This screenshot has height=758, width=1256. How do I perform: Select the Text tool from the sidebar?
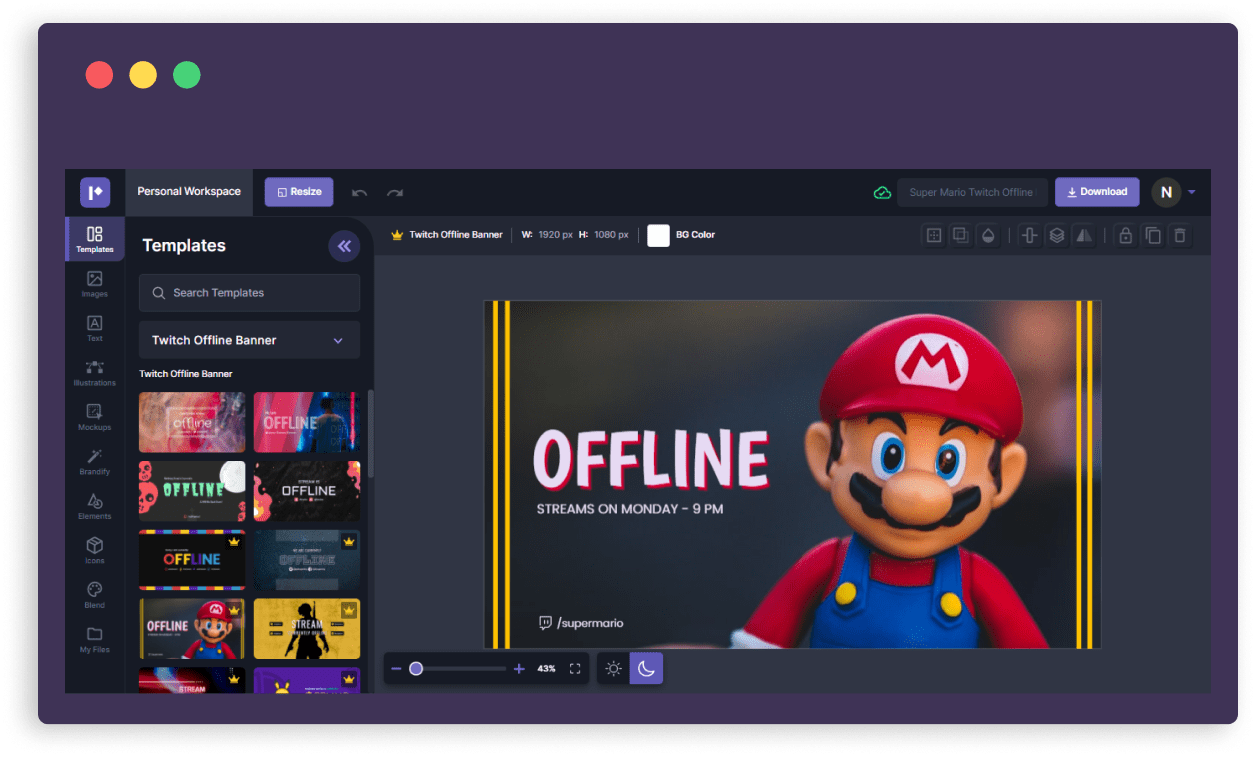[x=94, y=329]
